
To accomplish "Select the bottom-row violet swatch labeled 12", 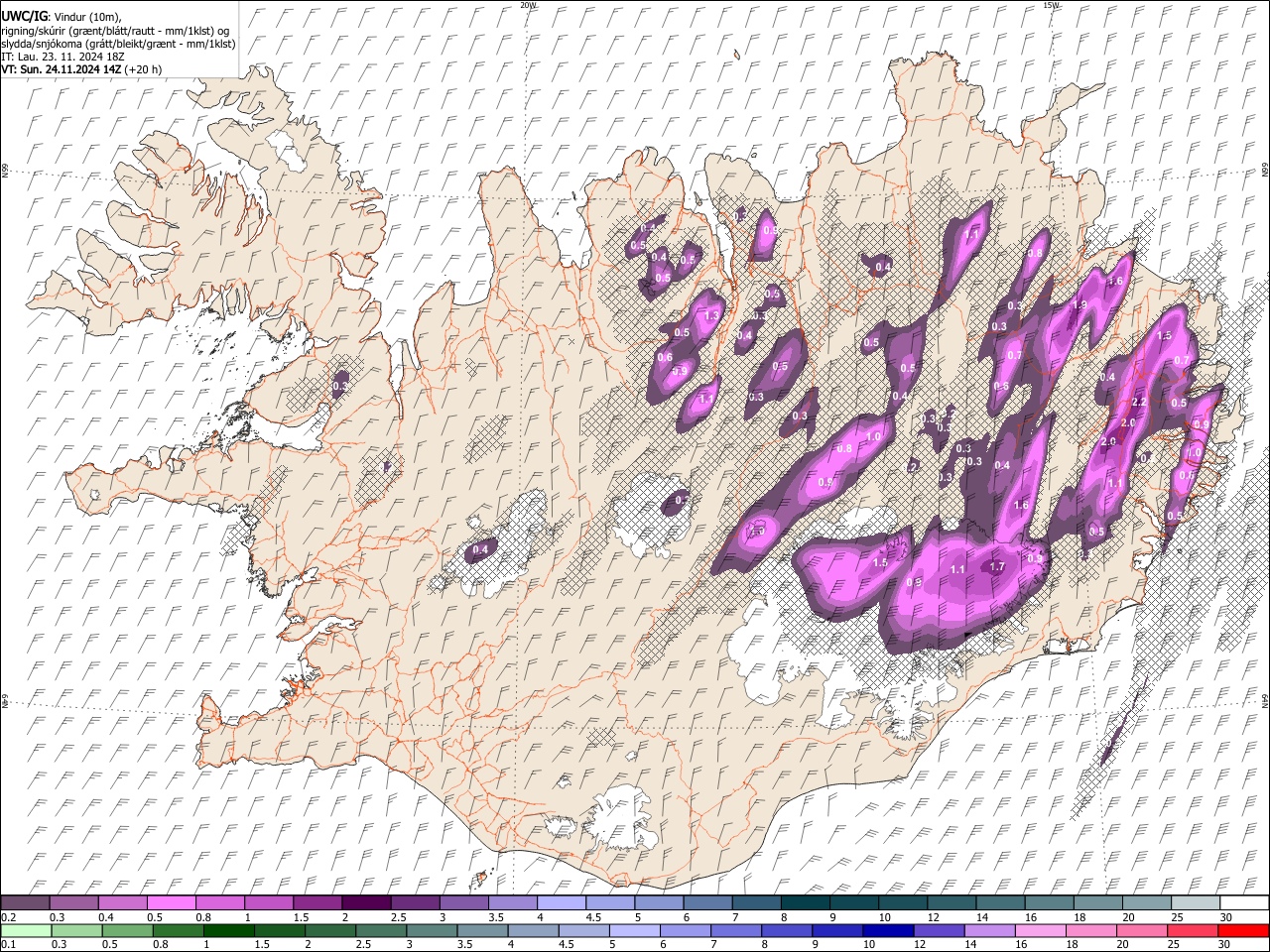I will (x=940, y=930).
